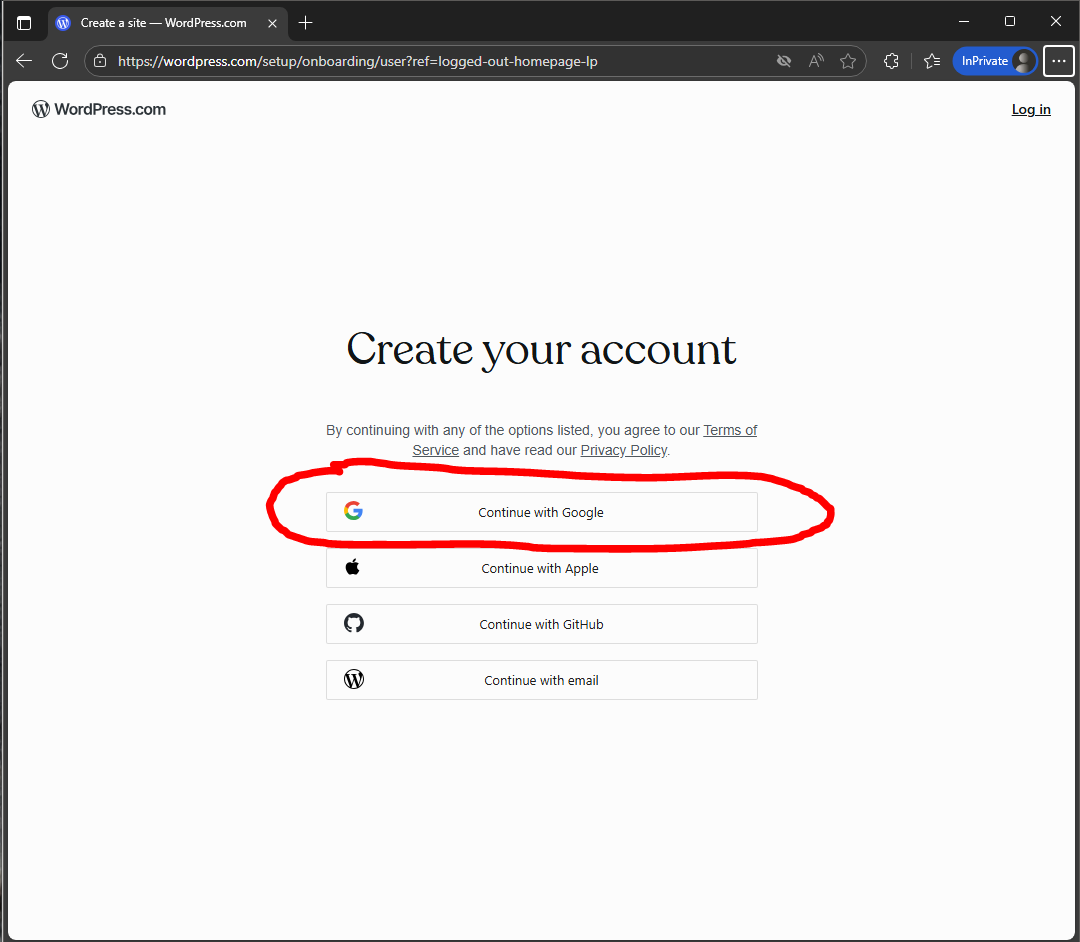Screen dimensions: 1080x942
Task: Choose Continue with email
Action: click(541, 680)
